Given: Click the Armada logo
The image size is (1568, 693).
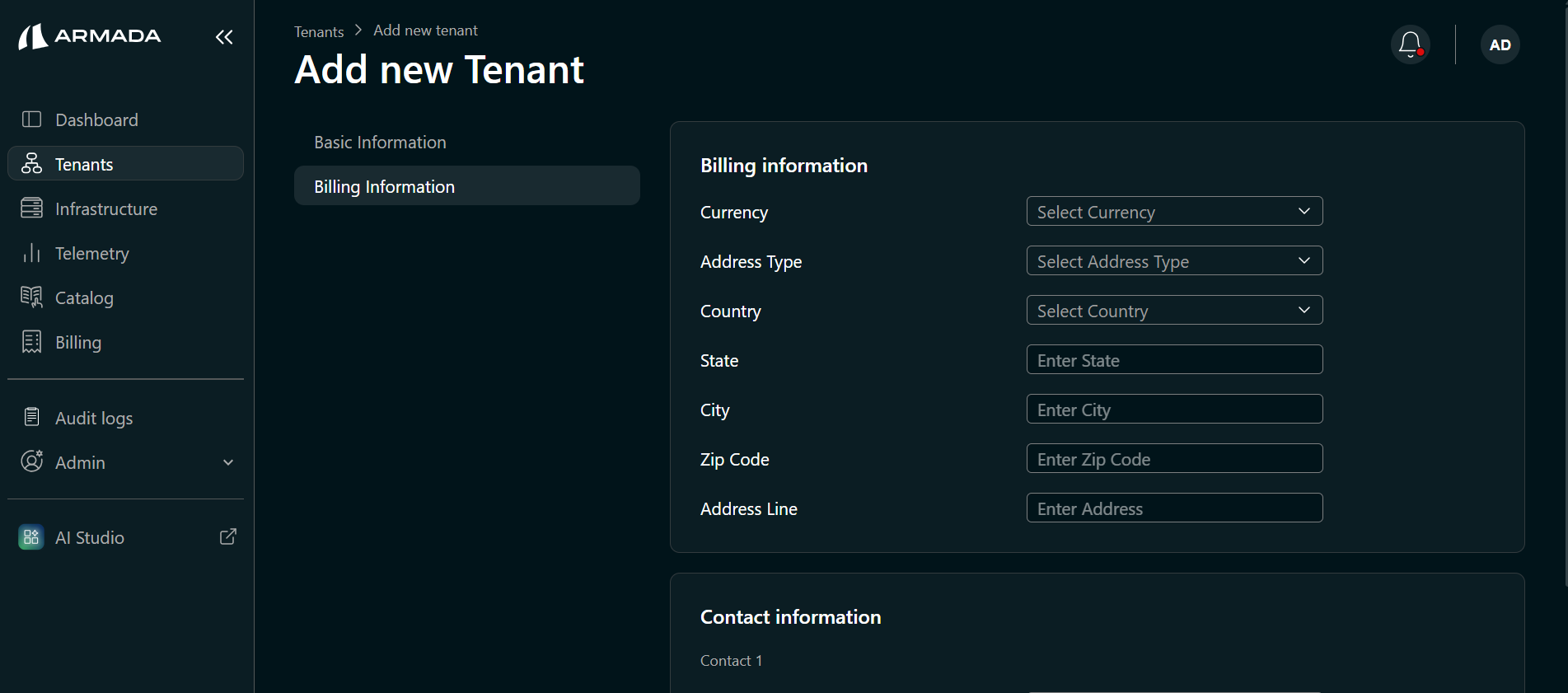Looking at the screenshot, I should [x=90, y=36].
